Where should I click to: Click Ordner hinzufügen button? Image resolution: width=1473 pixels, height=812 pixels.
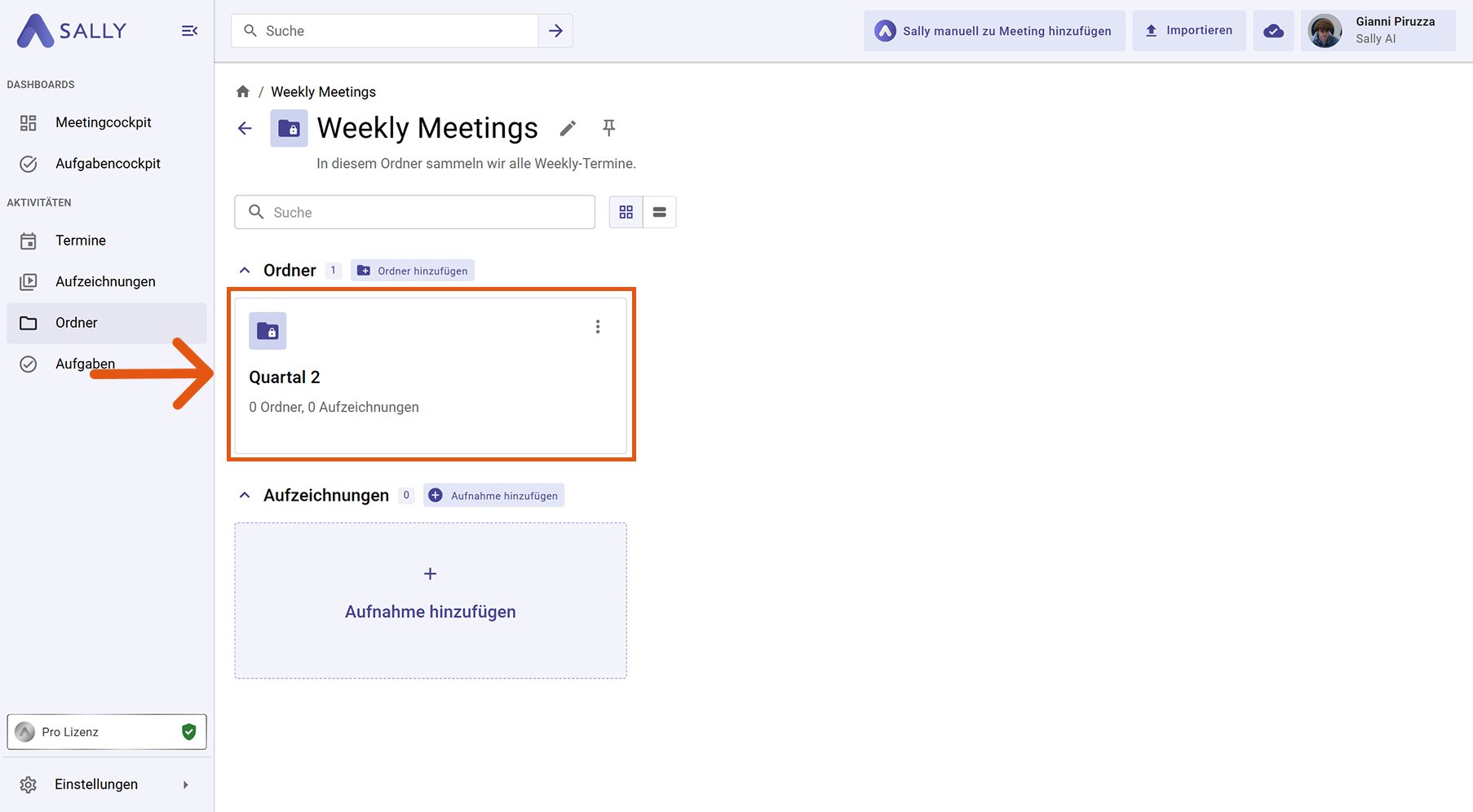pyautogui.click(x=413, y=271)
